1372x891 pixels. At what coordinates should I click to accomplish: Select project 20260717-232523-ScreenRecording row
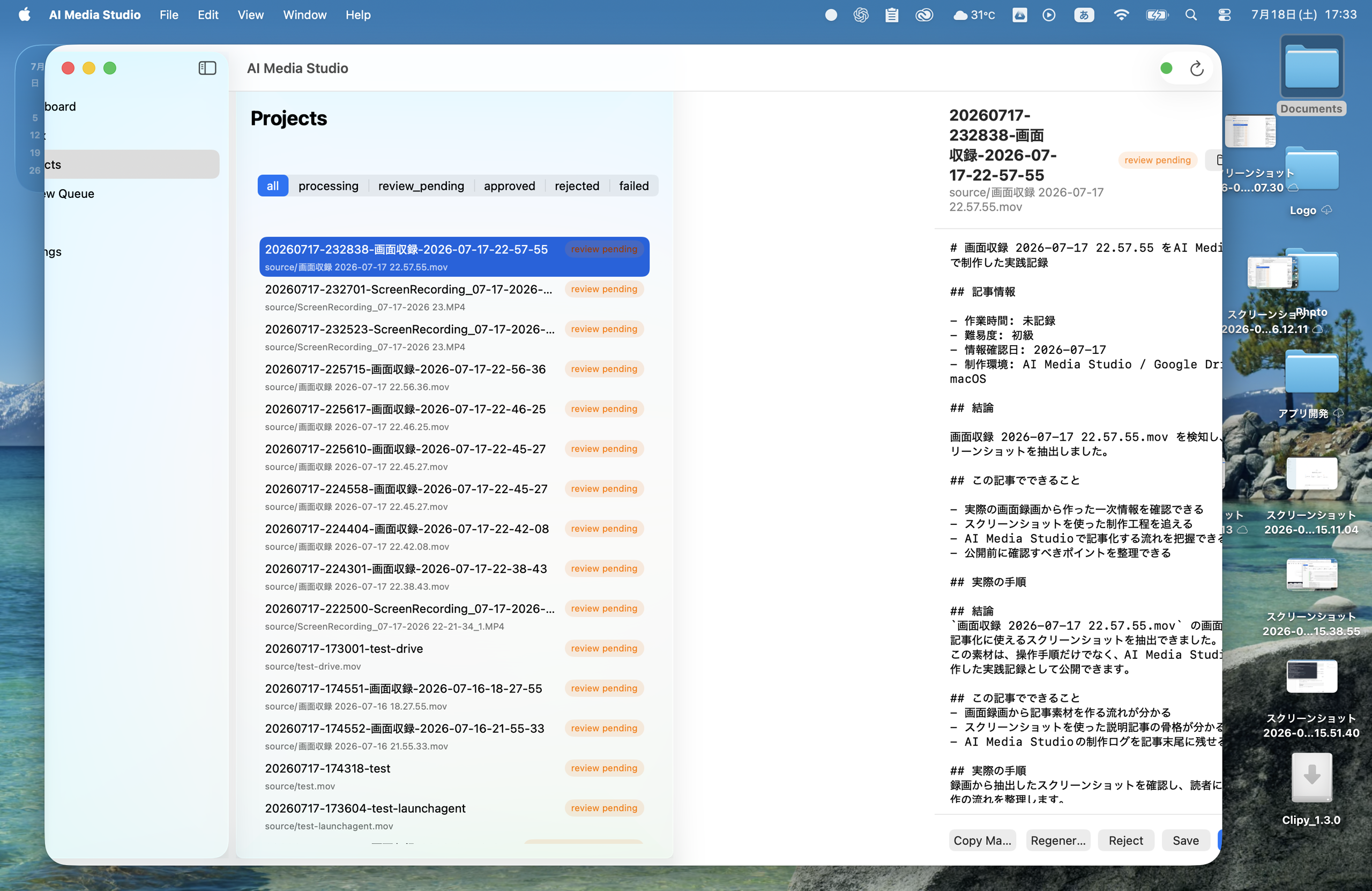[454, 337]
